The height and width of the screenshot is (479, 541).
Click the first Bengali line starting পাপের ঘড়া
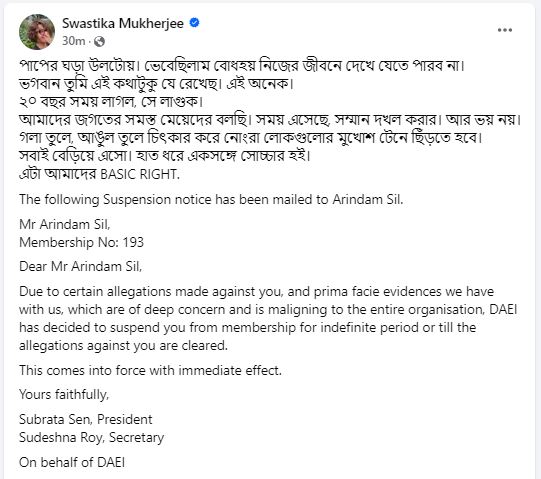pyautogui.click(x=242, y=65)
